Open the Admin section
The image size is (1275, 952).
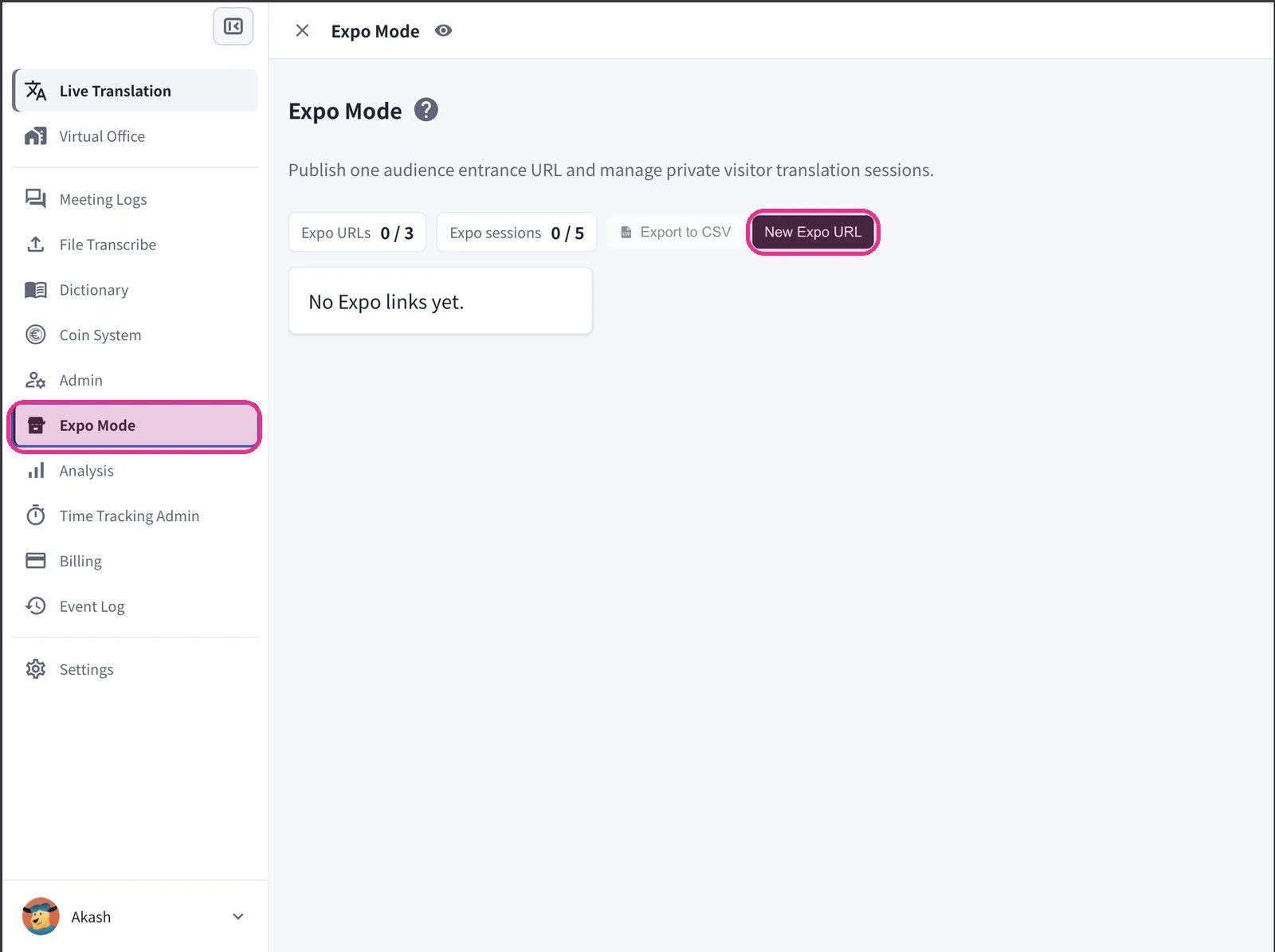point(135,380)
